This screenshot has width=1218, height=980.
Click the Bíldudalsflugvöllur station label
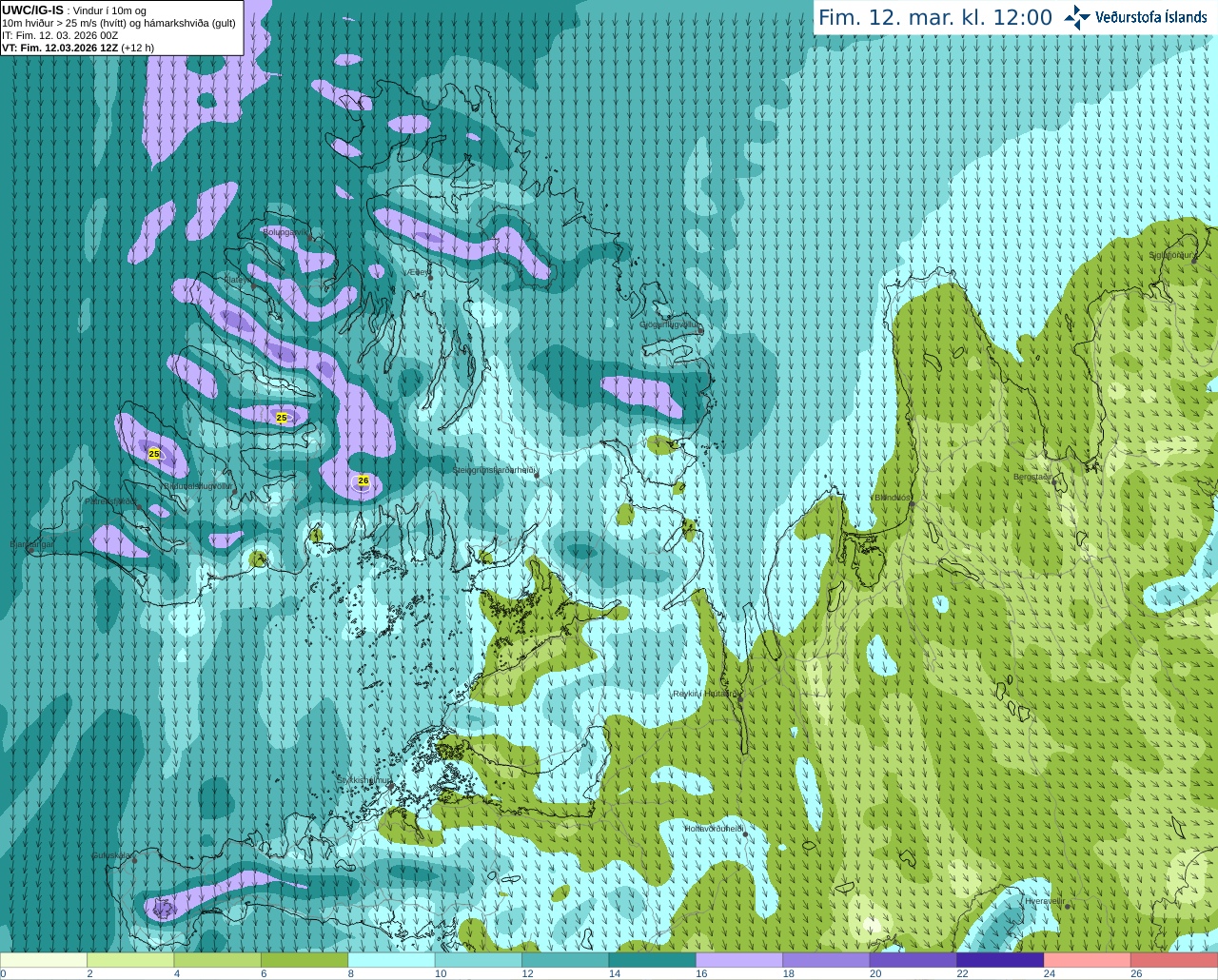click(198, 485)
